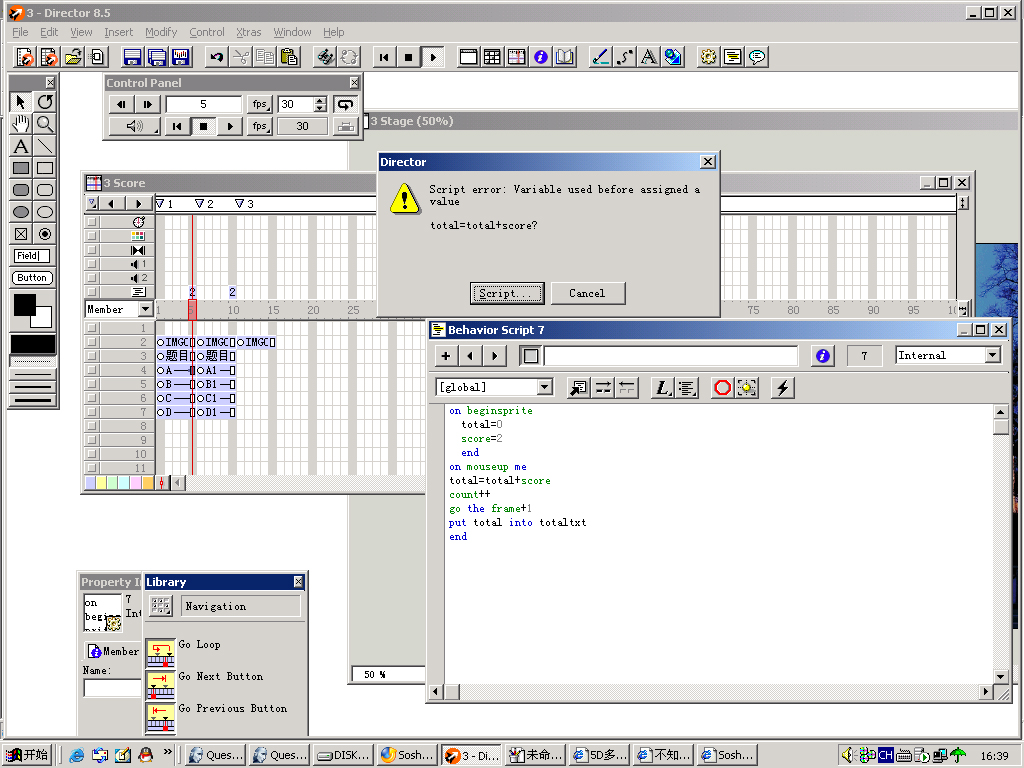Image resolution: width=1024 pixels, height=768 pixels.
Task: Open the Paint window toolbar icon
Action: coord(600,57)
